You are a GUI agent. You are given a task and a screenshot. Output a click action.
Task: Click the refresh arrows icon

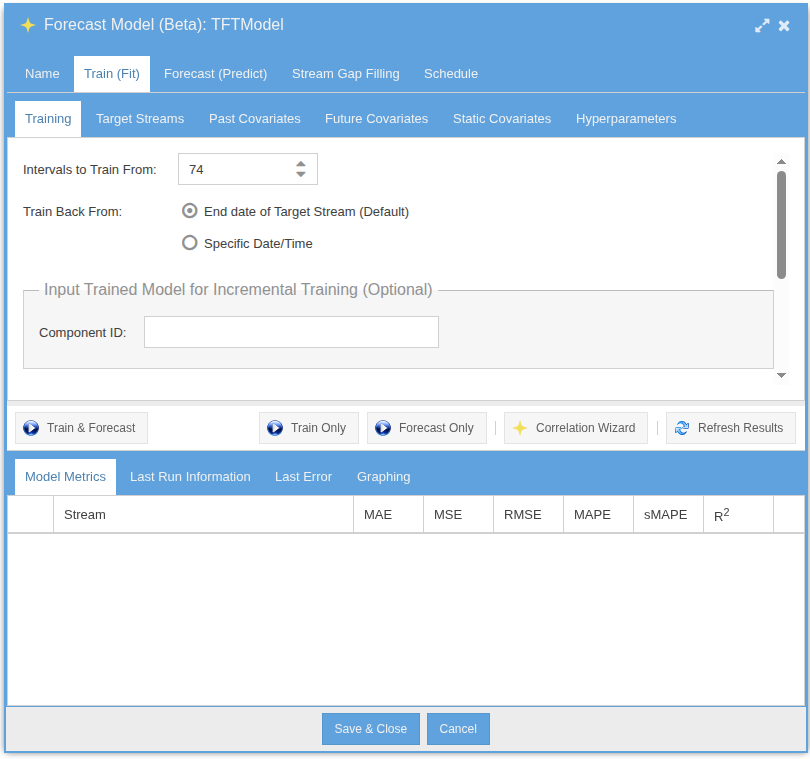[x=682, y=428]
